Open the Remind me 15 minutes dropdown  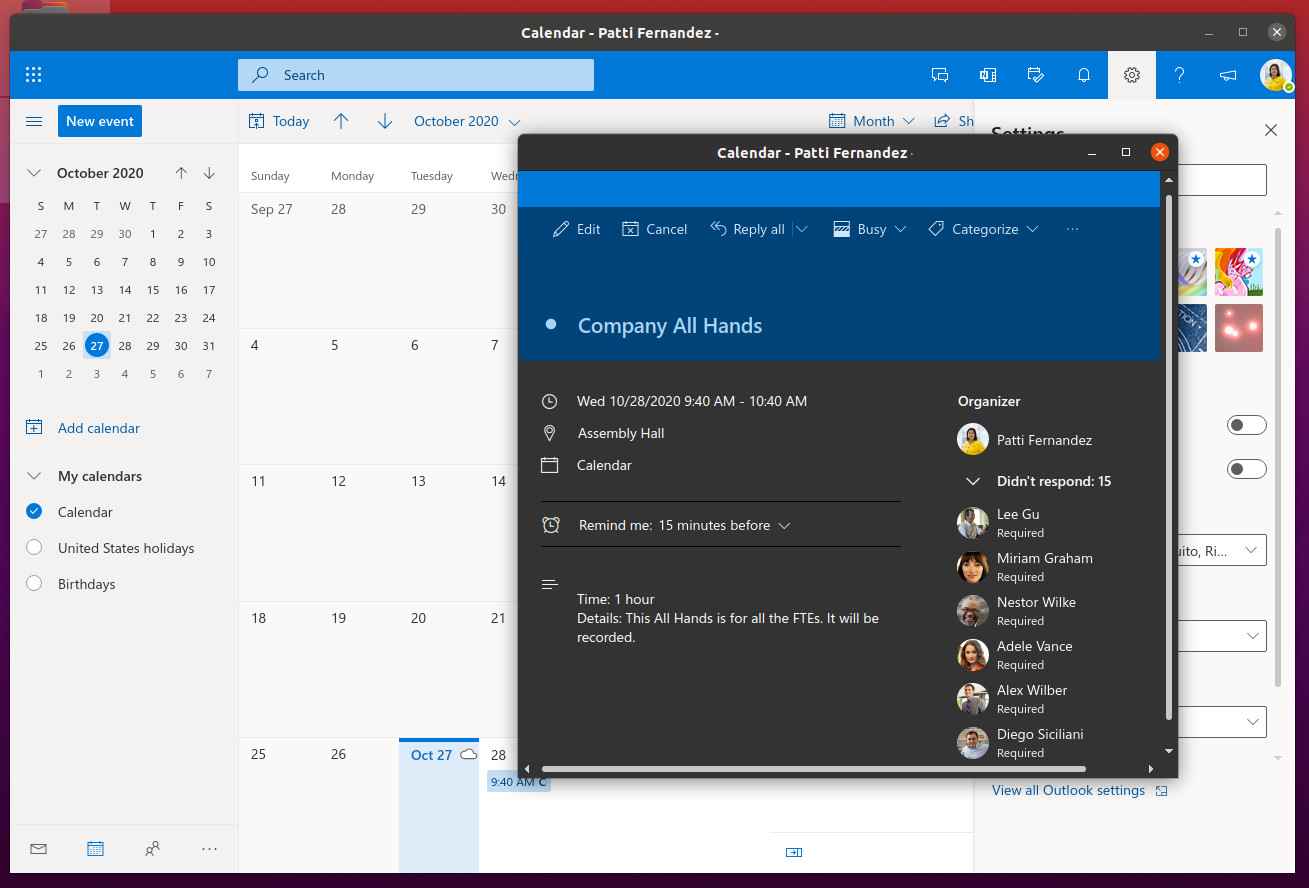pos(685,525)
